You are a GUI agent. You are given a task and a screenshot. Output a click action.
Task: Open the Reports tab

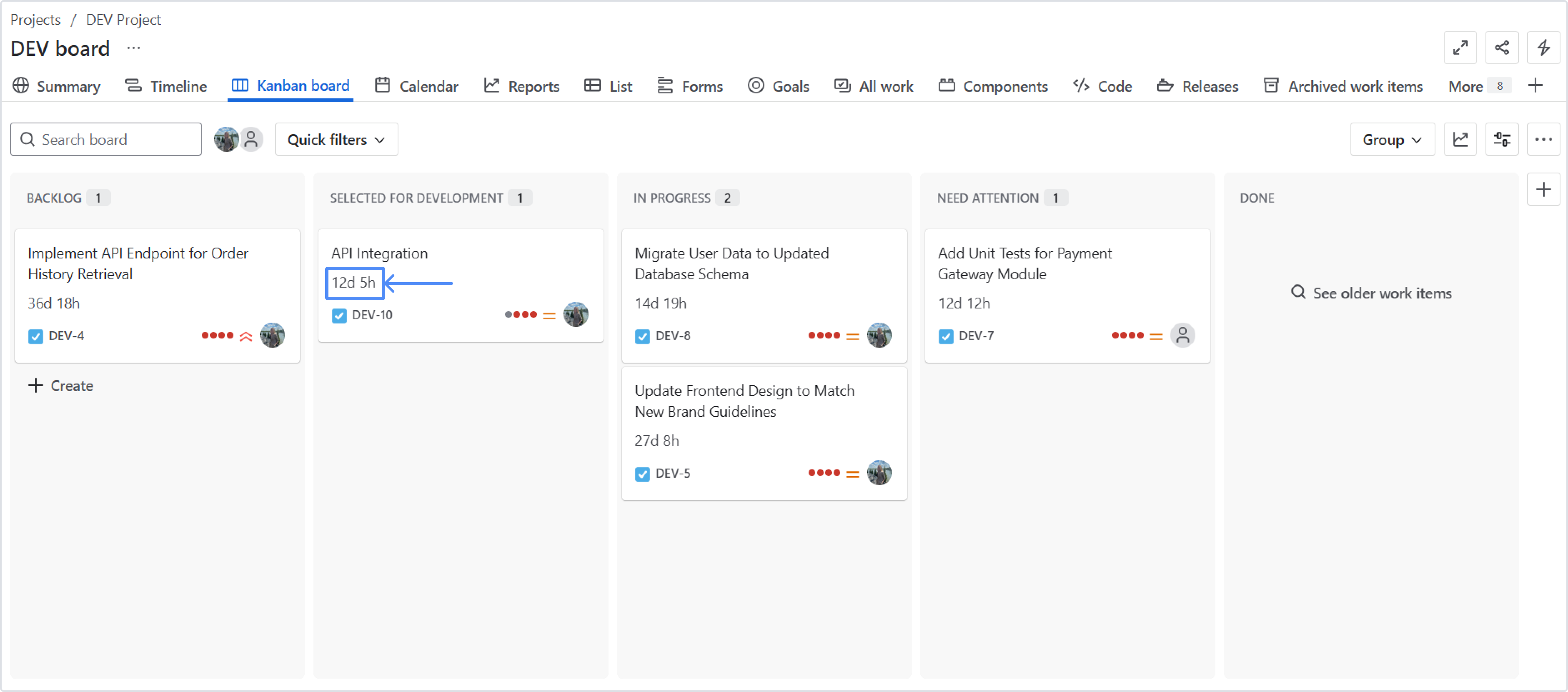coord(522,86)
